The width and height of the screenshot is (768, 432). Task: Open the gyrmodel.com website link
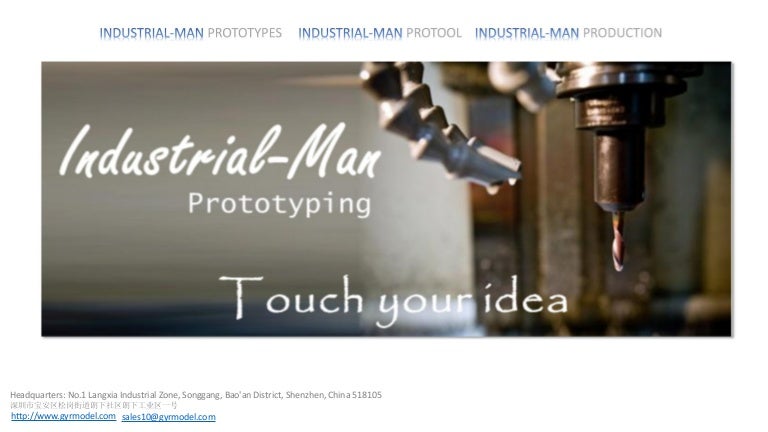coord(63,416)
